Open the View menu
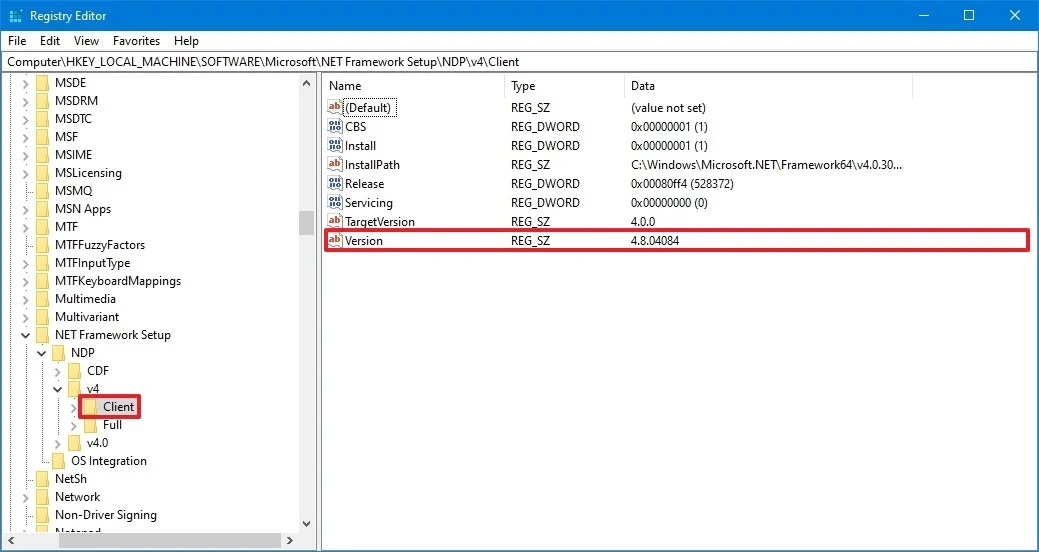The image size is (1039, 552). [x=86, y=40]
